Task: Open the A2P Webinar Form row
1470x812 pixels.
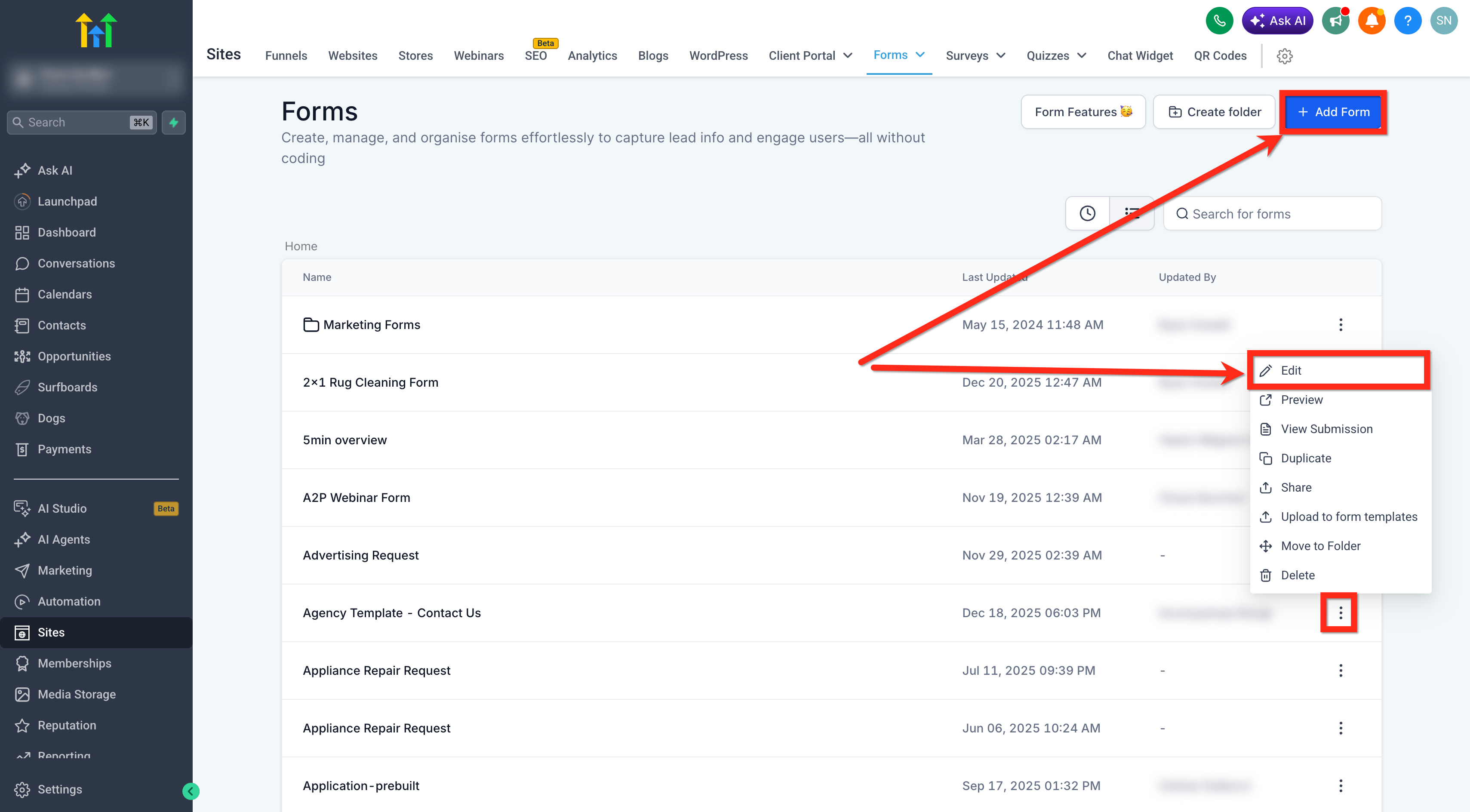Action: pyautogui.click(x=831, y=498)
